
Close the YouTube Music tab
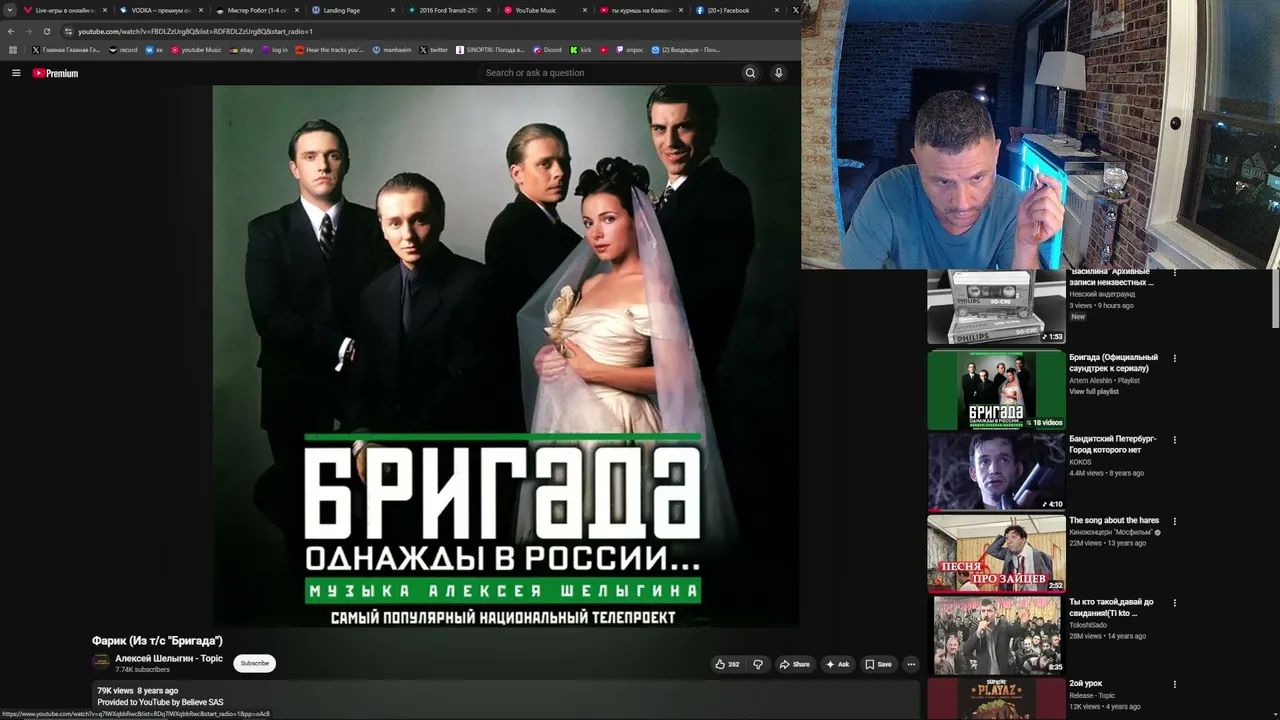click(585, 10)
